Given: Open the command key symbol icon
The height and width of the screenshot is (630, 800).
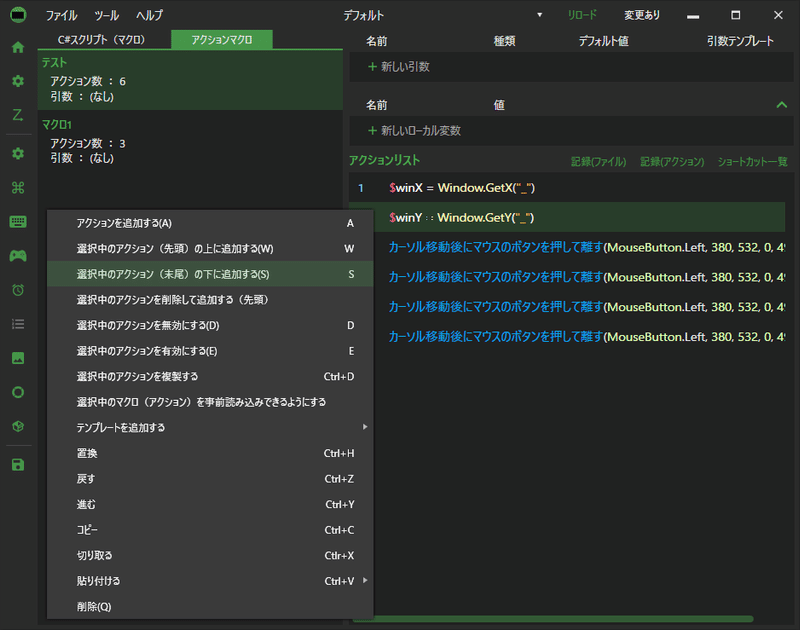Looking at the screenshot, I should (18, 188).
